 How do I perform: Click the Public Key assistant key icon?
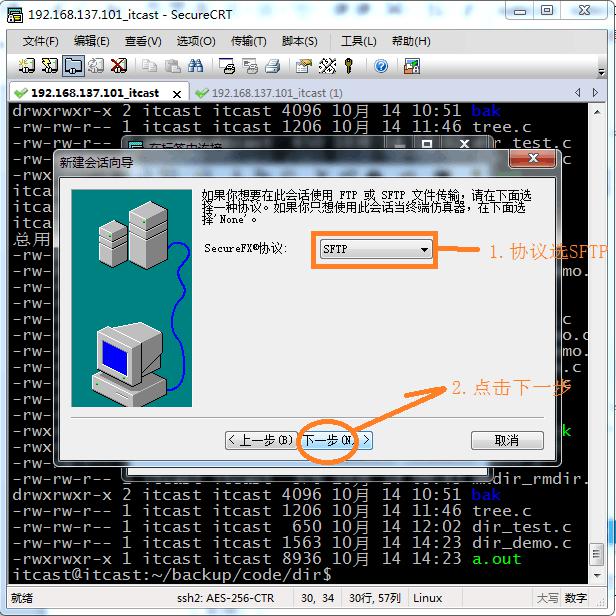pos(348,66)
